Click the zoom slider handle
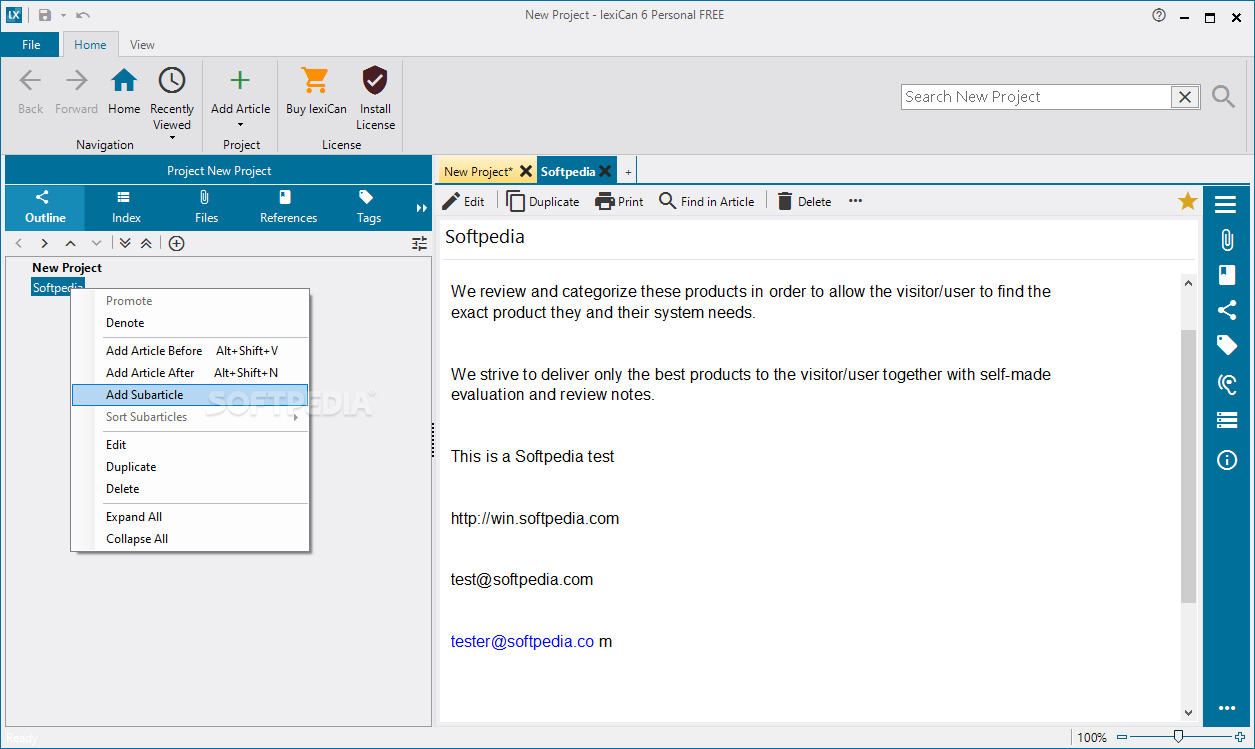 (1179, 737)
